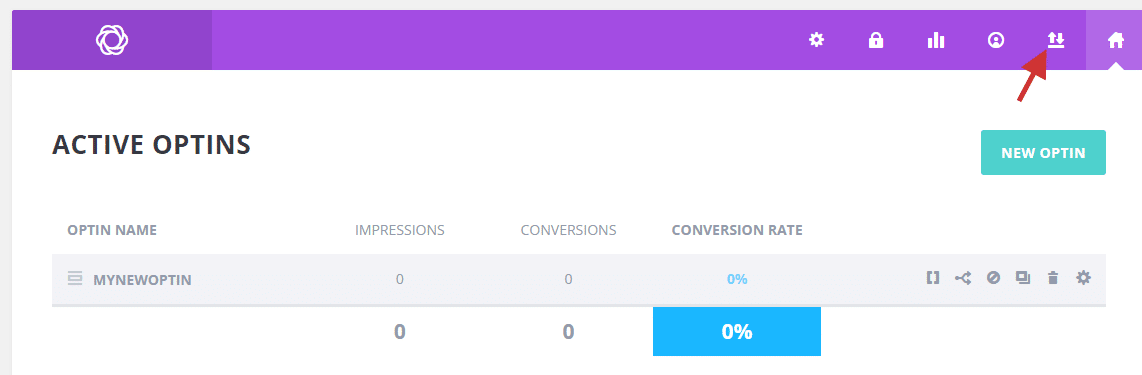The width and height of the screenshot is (1142, 375).
Task: Duplicate the MYNEWOPTIN optin
Action: (x=1023, y=277)
